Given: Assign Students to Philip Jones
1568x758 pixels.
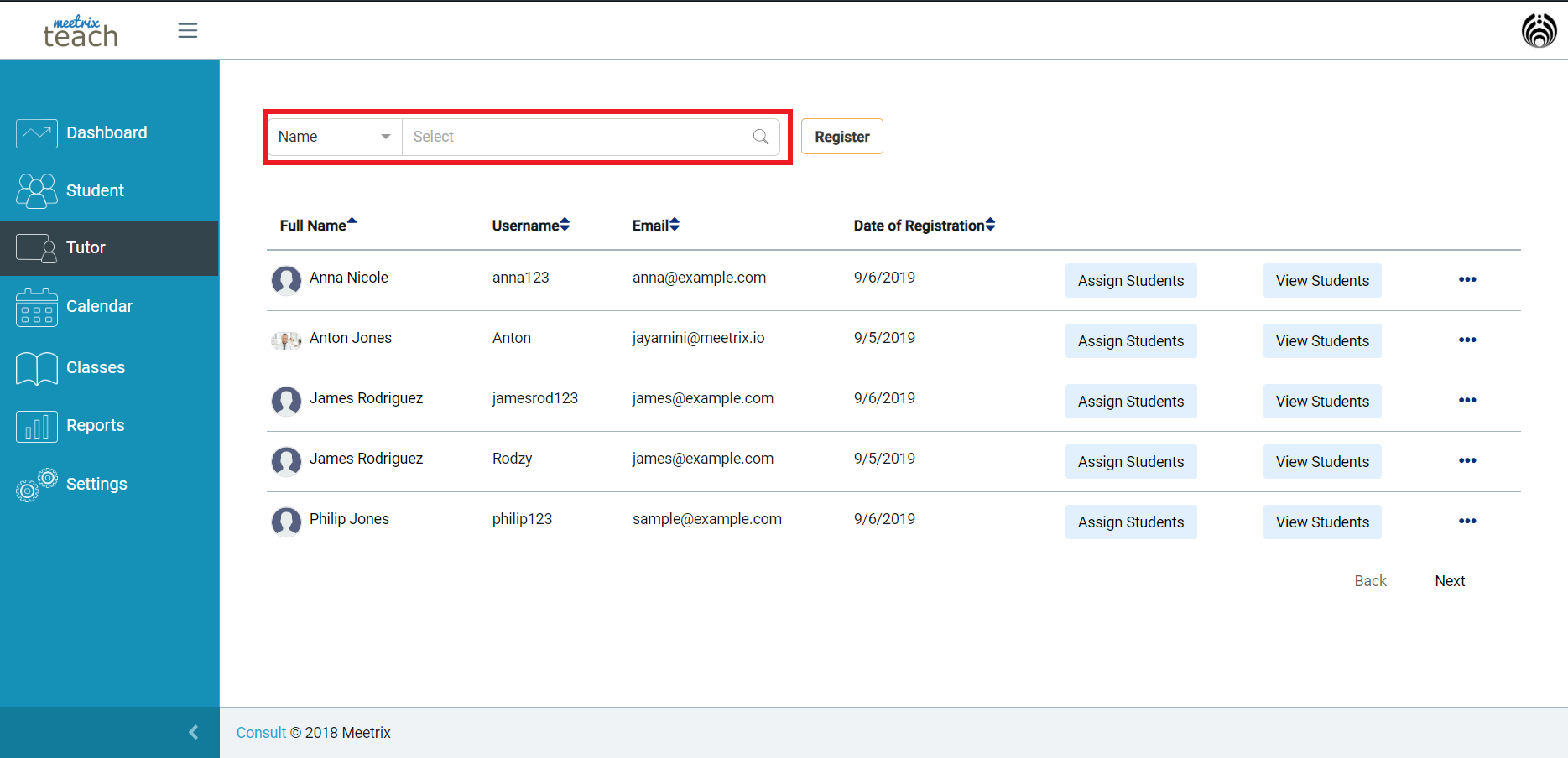Looking at the screenshot, I should coord(1131,522).
